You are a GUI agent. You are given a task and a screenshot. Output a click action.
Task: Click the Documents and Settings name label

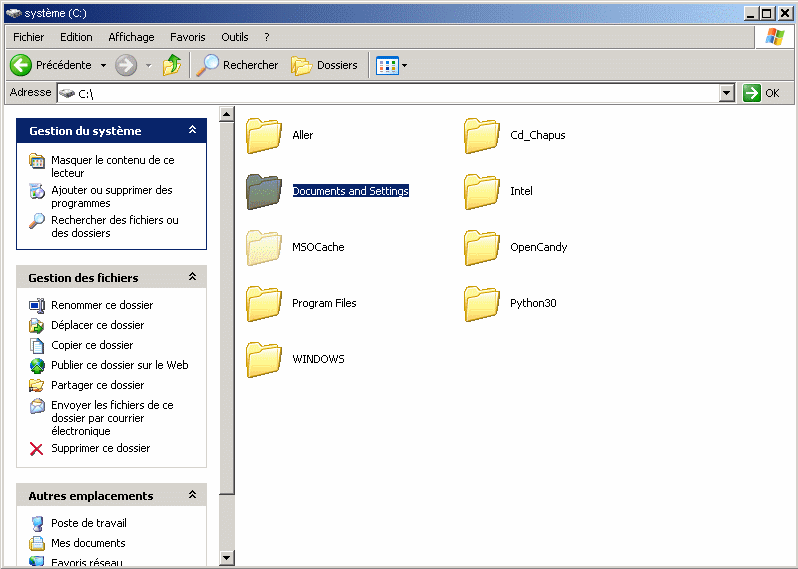pyautogui.click(x=351, y=191)
